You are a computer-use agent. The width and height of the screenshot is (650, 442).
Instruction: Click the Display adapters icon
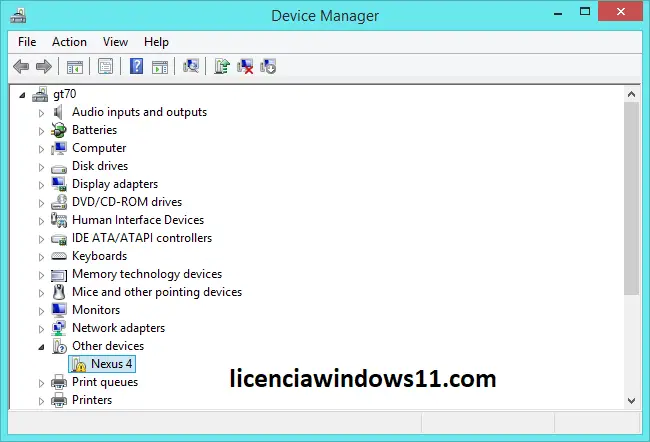click(x=59, y=184)
